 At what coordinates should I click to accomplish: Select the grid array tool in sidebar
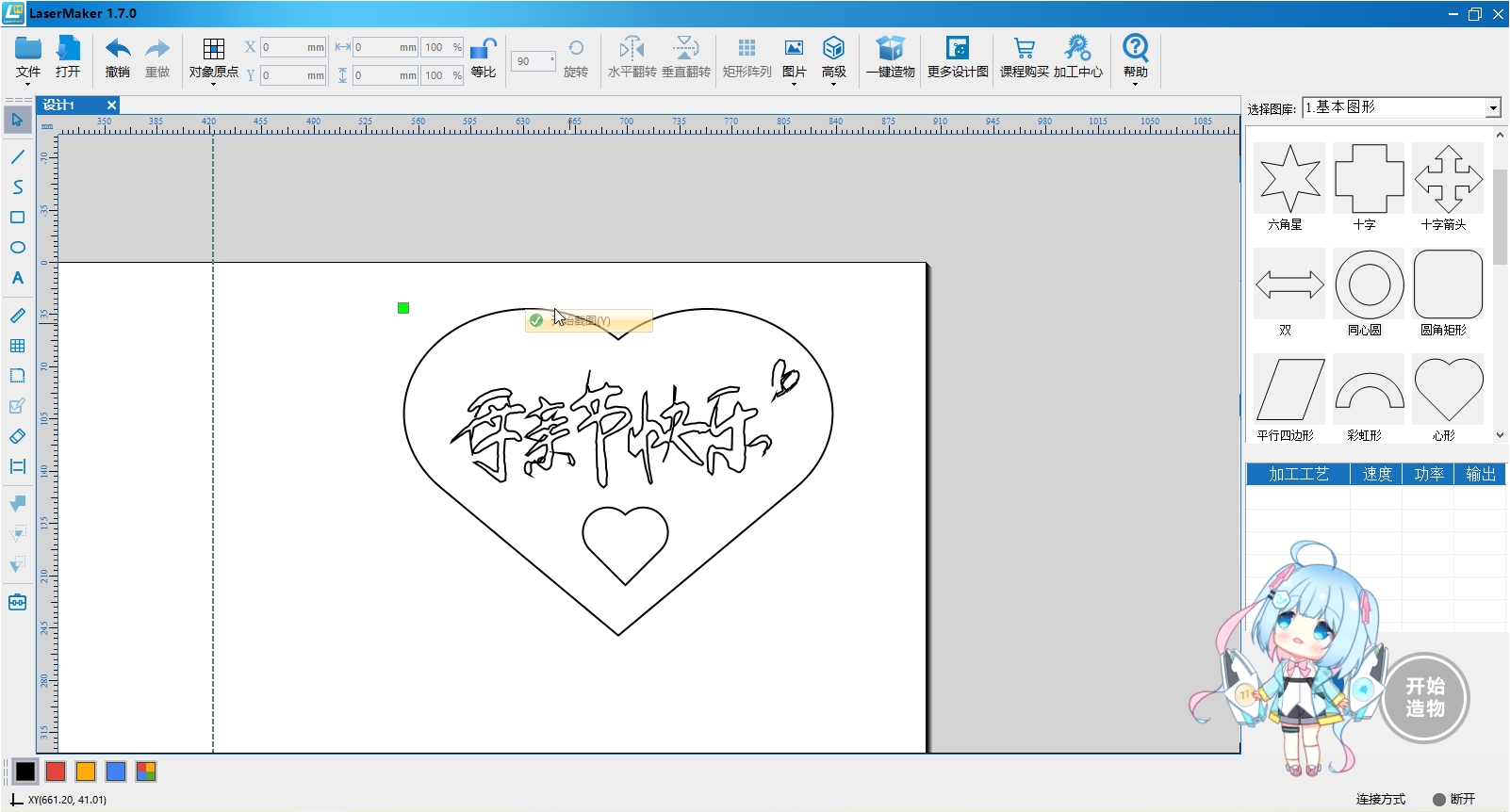(x=17, y=346)
